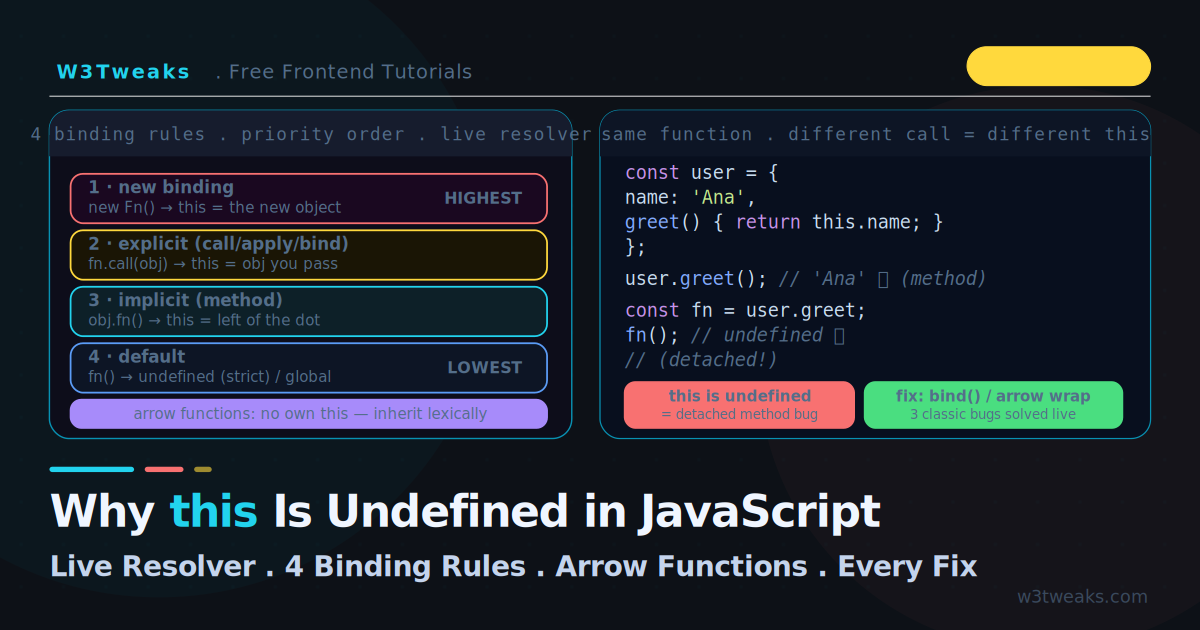Image resolution: width=1200 pixels, height=630 pixels.
Task: Click 'fn() → undefined (strict) / global' text
Action: [x=209, y=377]
